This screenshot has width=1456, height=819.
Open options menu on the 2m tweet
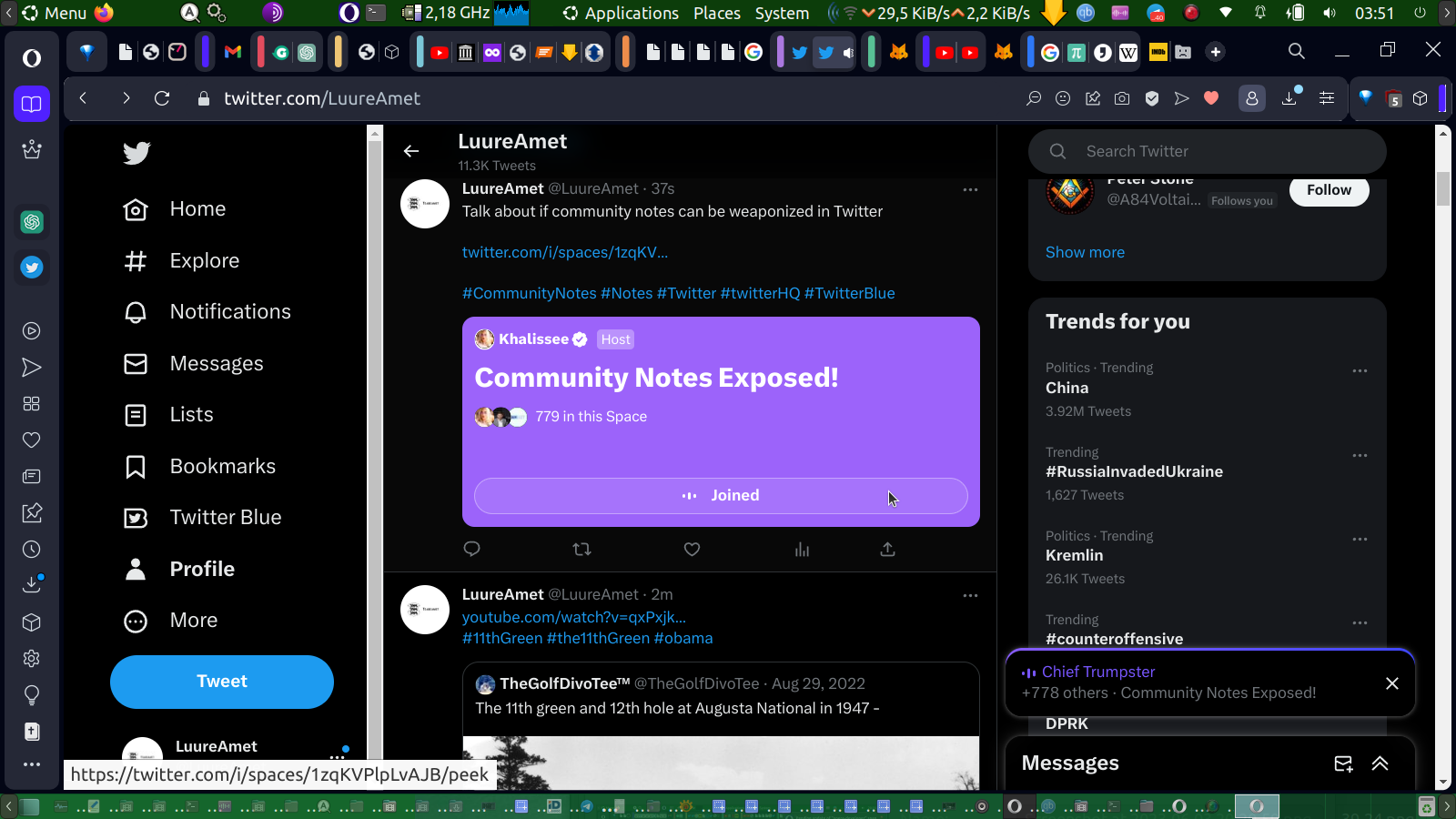tap(970, 595)
